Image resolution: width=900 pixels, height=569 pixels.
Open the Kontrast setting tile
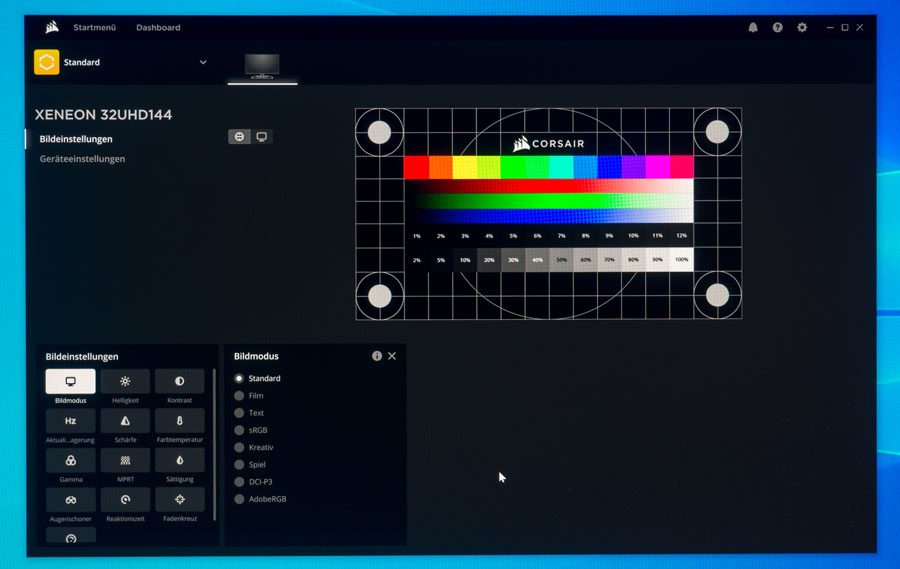[180, 382]
